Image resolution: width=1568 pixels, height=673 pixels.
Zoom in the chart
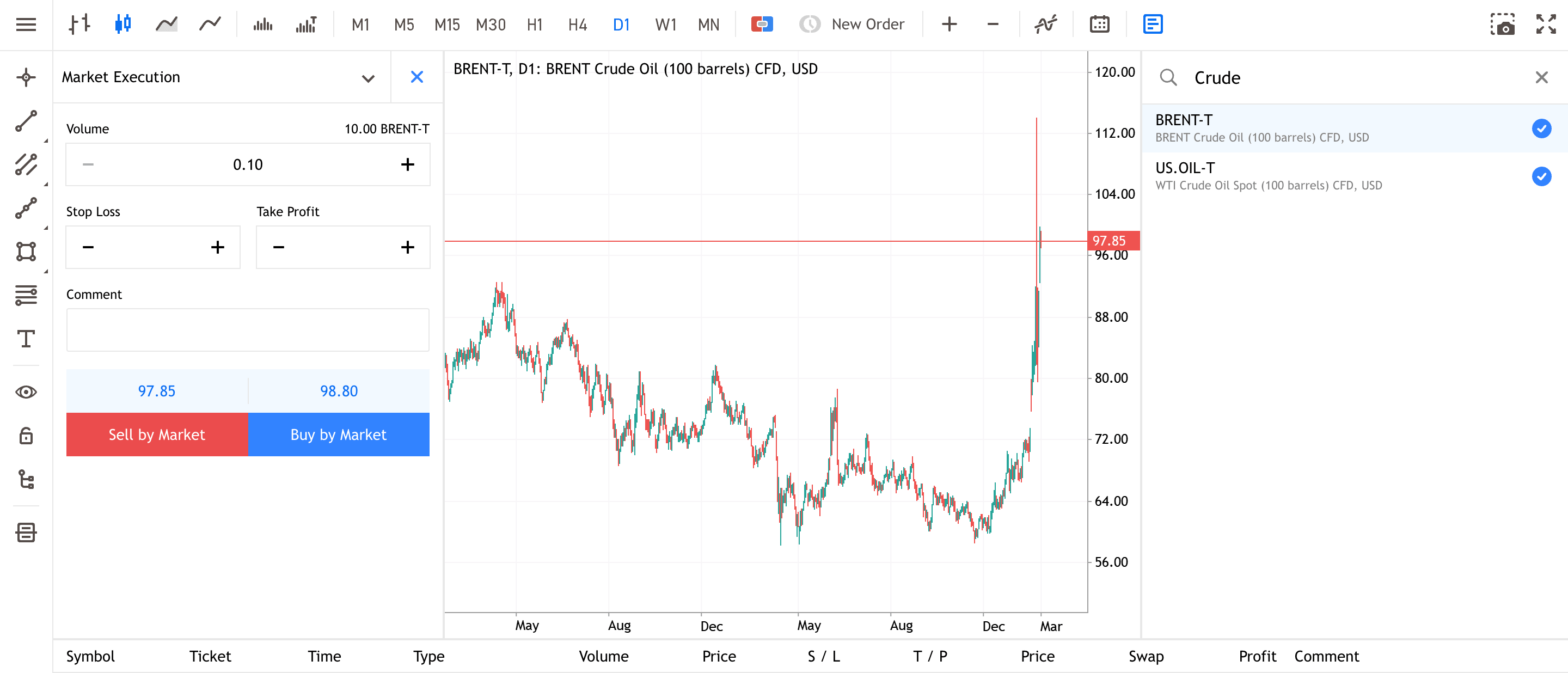[x=949, y=25]
